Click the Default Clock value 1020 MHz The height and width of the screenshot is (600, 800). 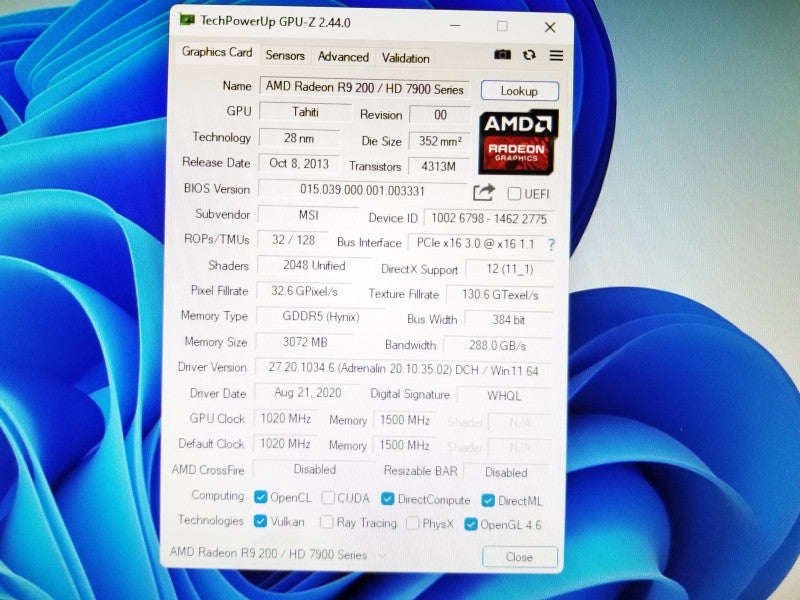tap(285, 444)
